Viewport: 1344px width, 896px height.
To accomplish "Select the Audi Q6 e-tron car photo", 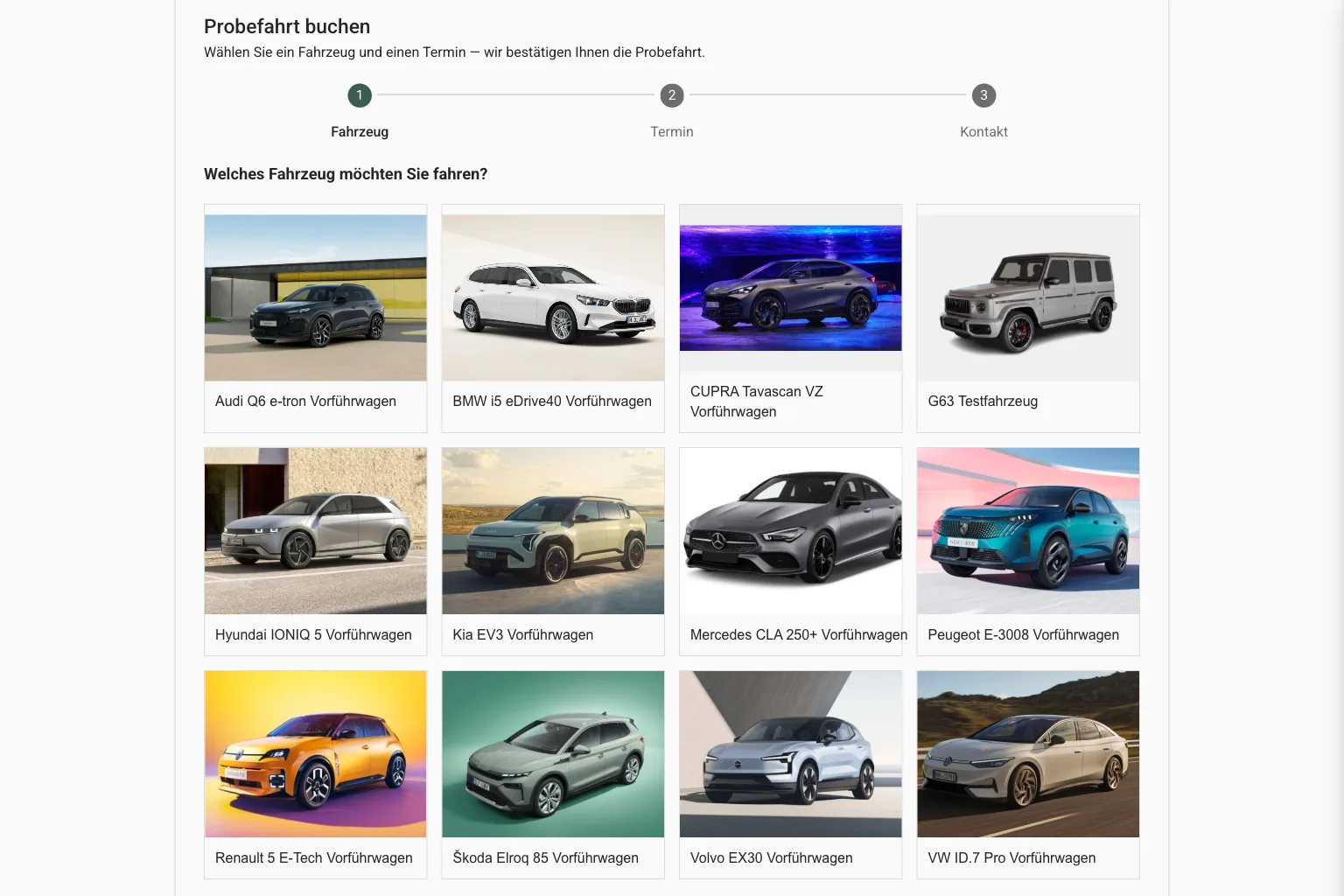I will 316,297.
